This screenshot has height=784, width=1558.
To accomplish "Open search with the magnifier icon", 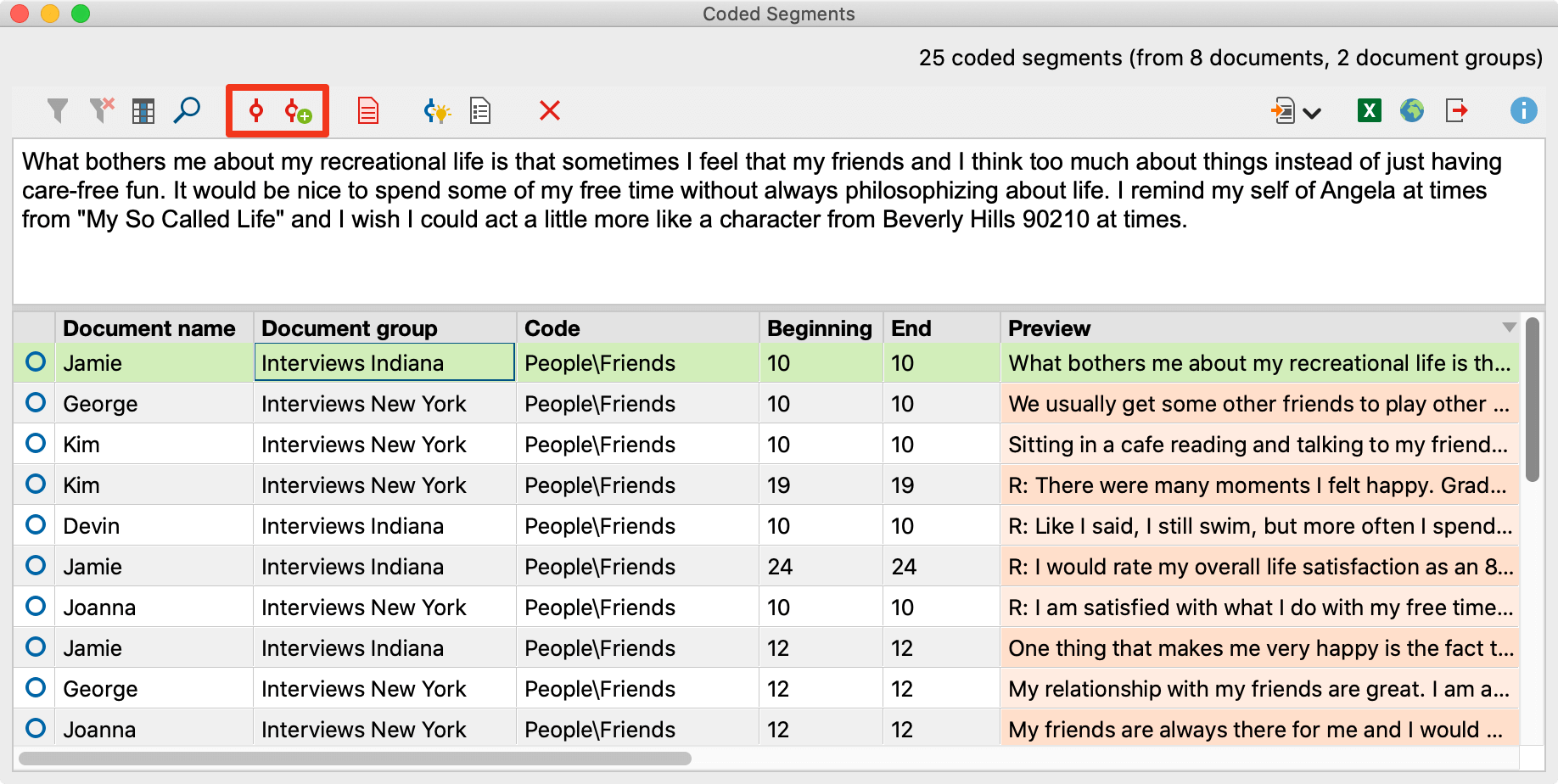I will click(187, 110).
